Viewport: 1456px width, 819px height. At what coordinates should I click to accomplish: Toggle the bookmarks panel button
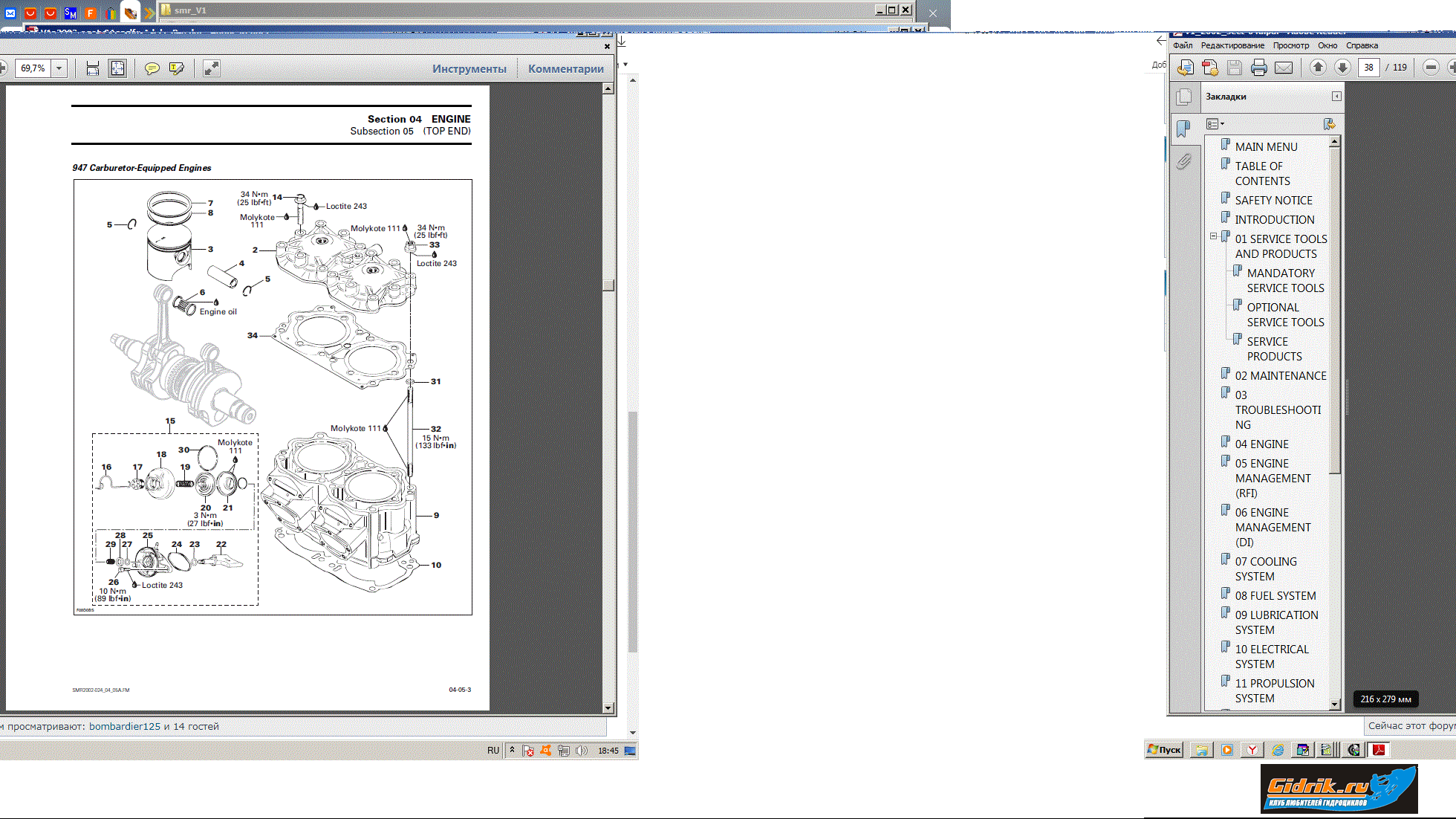pos(1183,129)
